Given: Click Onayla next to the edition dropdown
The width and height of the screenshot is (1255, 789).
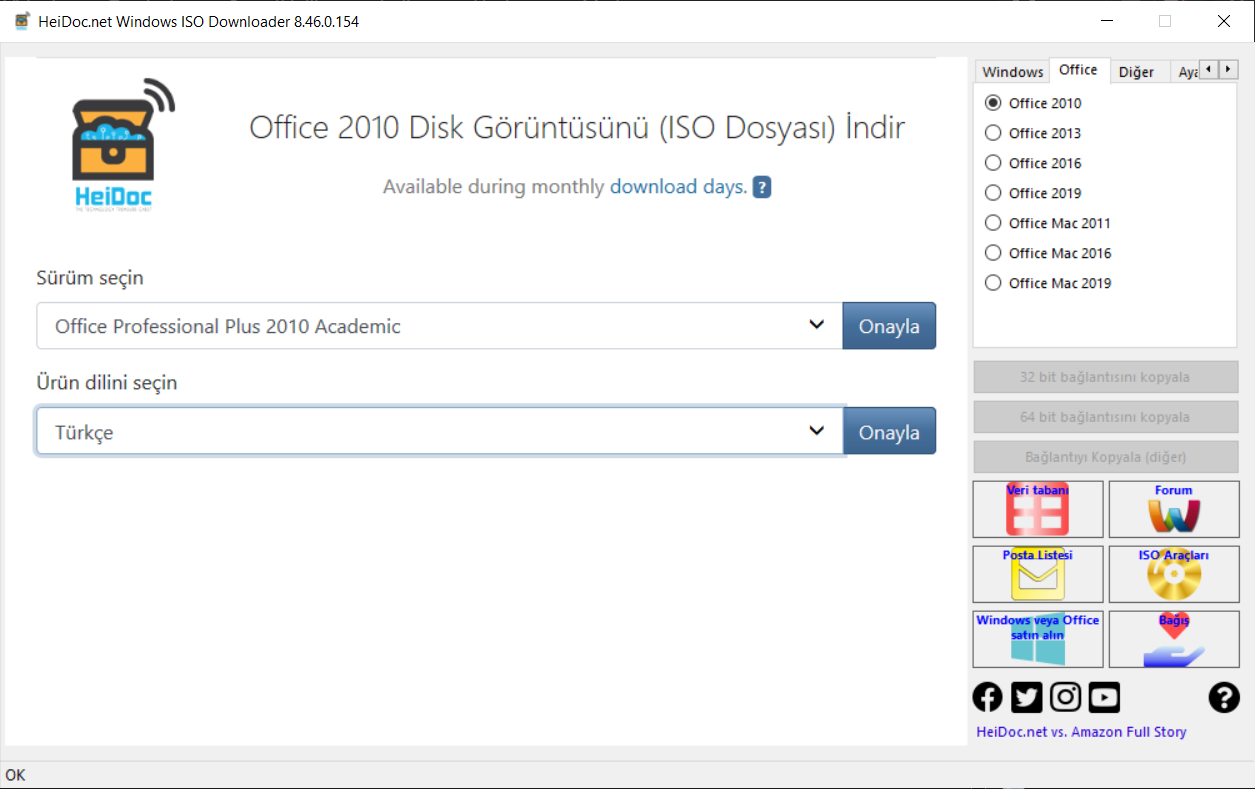Looking at the screenshot, I should [889, 326].
